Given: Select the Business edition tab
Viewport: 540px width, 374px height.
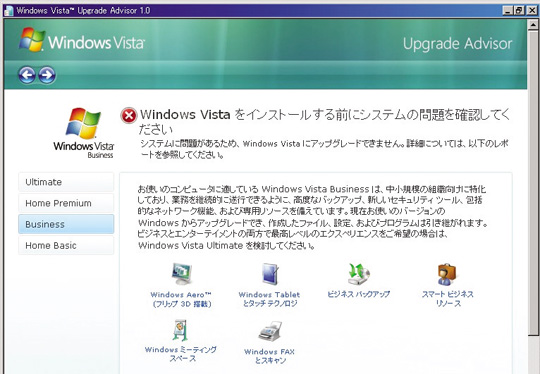Looking at the screenshot, I should click(66, 224).
